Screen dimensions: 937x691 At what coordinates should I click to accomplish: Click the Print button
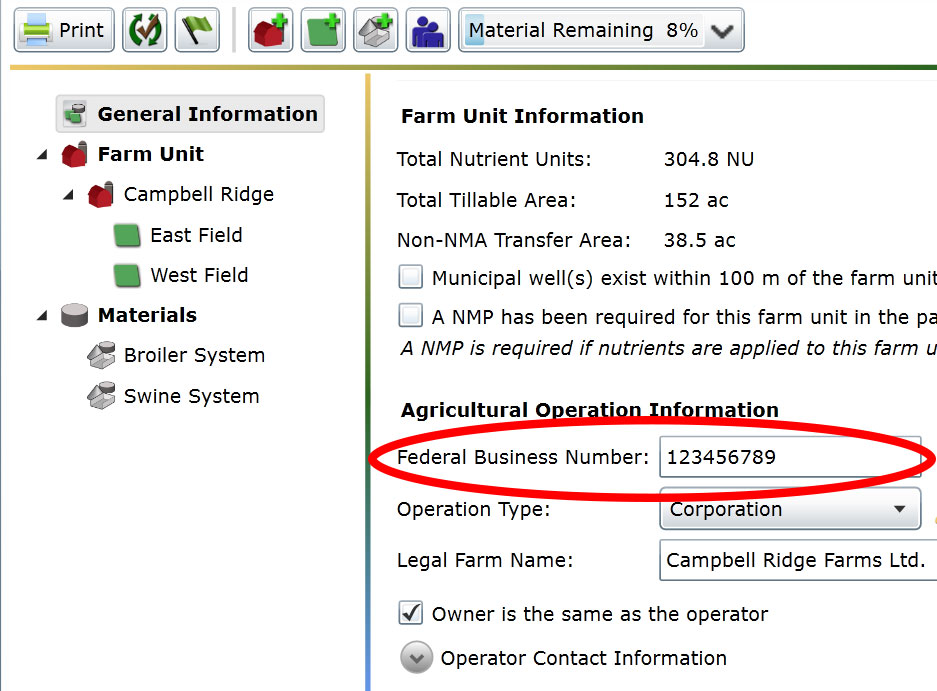[x=63, y=30]
